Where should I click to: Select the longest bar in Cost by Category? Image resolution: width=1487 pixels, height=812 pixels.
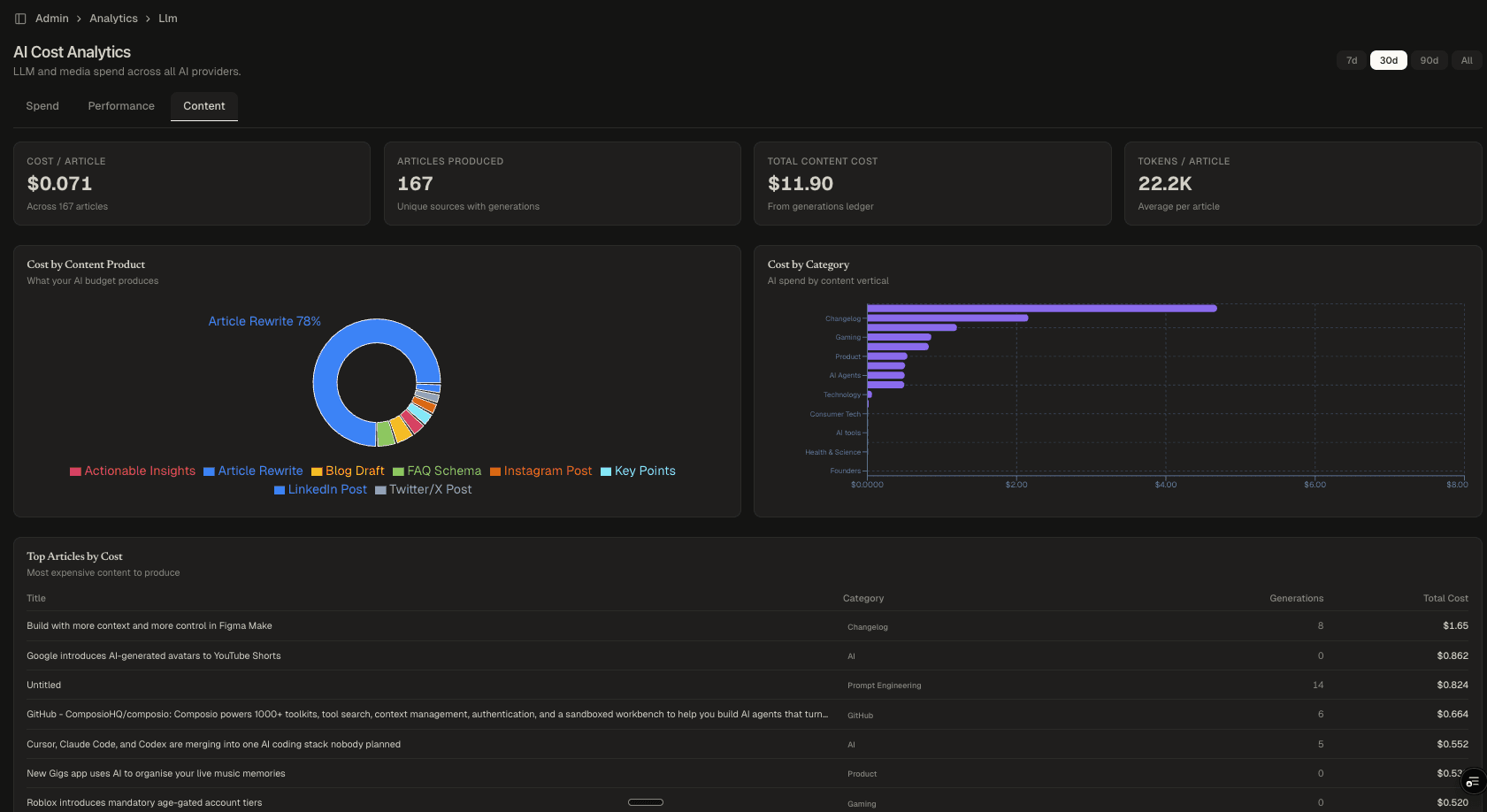point(1041,309)
